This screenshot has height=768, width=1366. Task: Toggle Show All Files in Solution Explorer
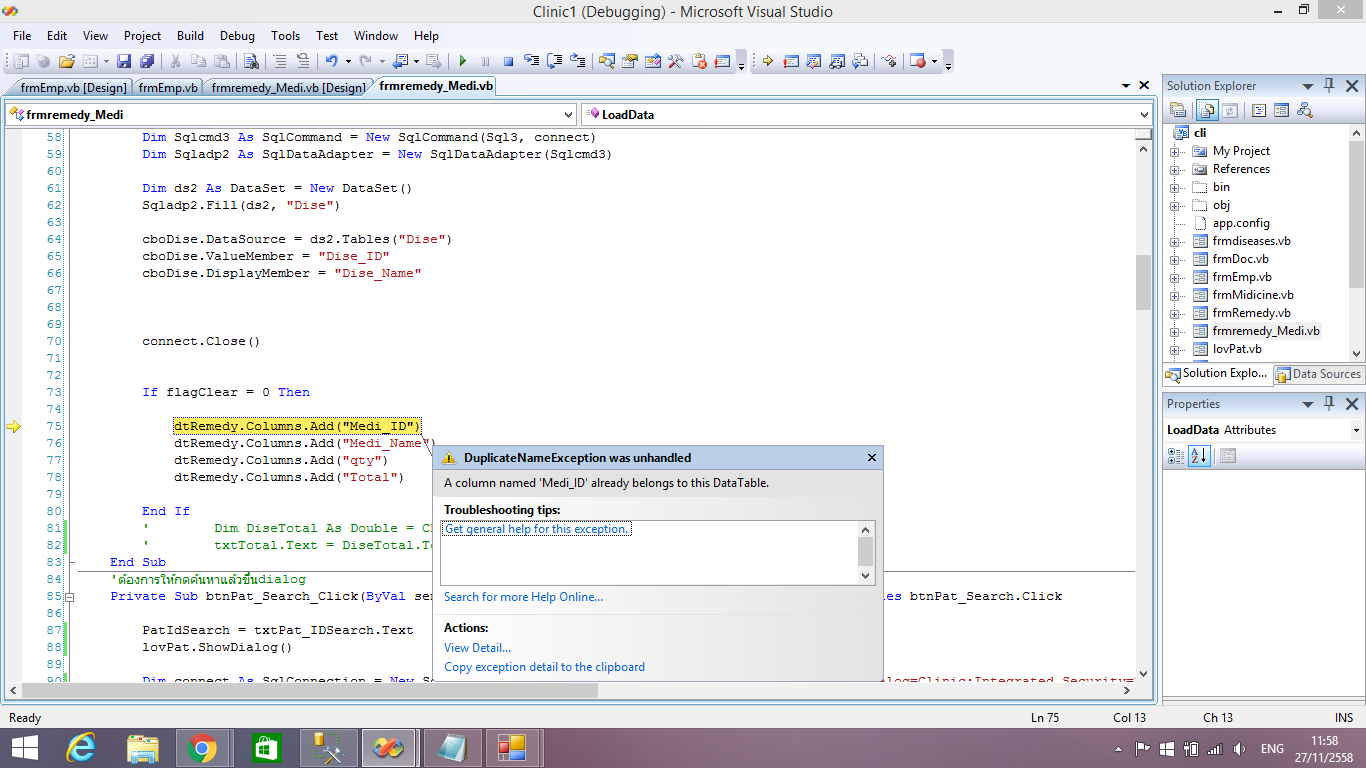tap(1207, 110)
